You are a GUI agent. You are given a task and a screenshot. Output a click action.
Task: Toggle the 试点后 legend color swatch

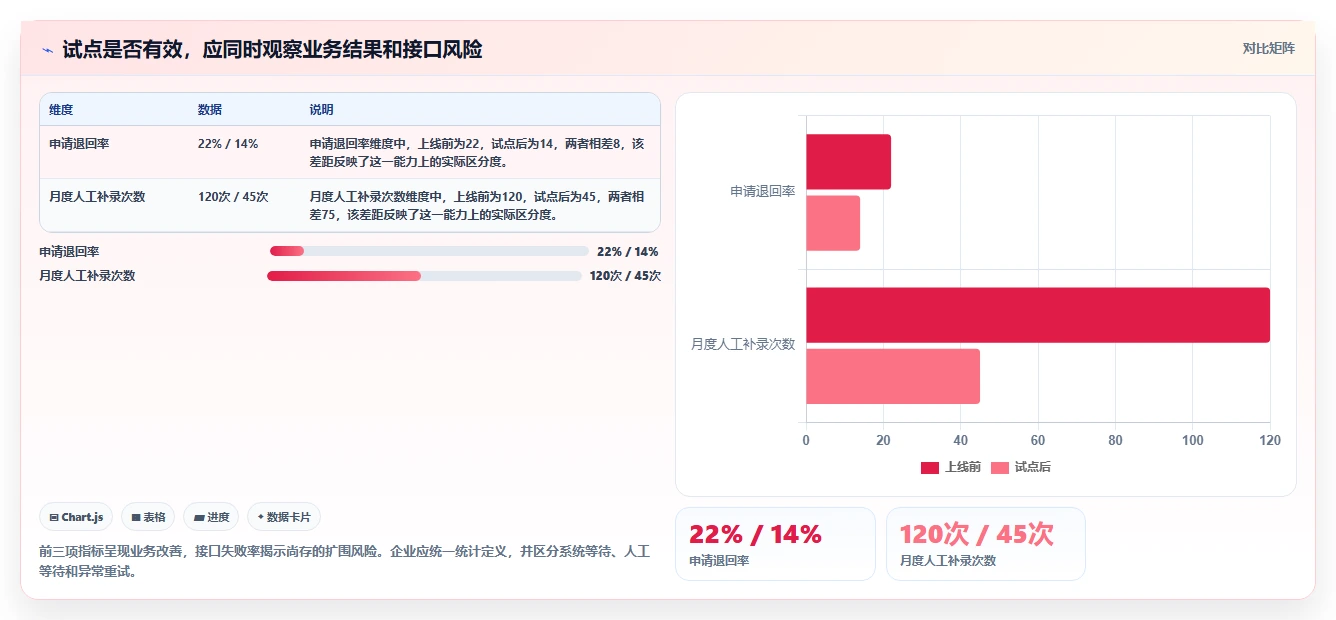(1000, 467)
